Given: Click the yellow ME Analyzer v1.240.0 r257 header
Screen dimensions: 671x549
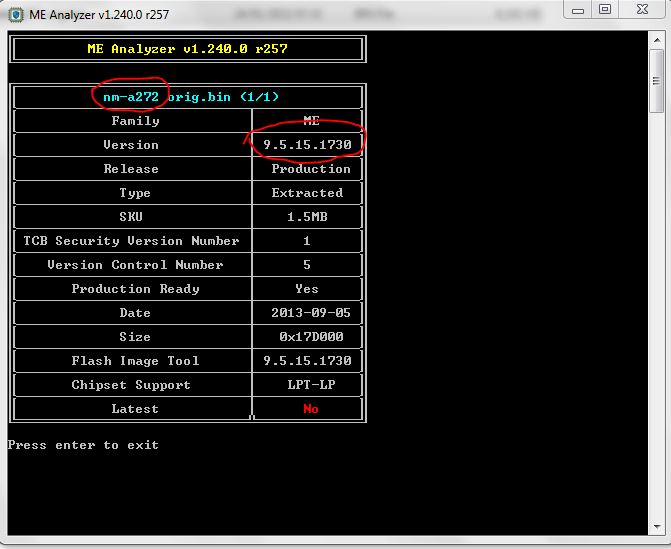Looking at the screenshot, I should coord(187,49).
